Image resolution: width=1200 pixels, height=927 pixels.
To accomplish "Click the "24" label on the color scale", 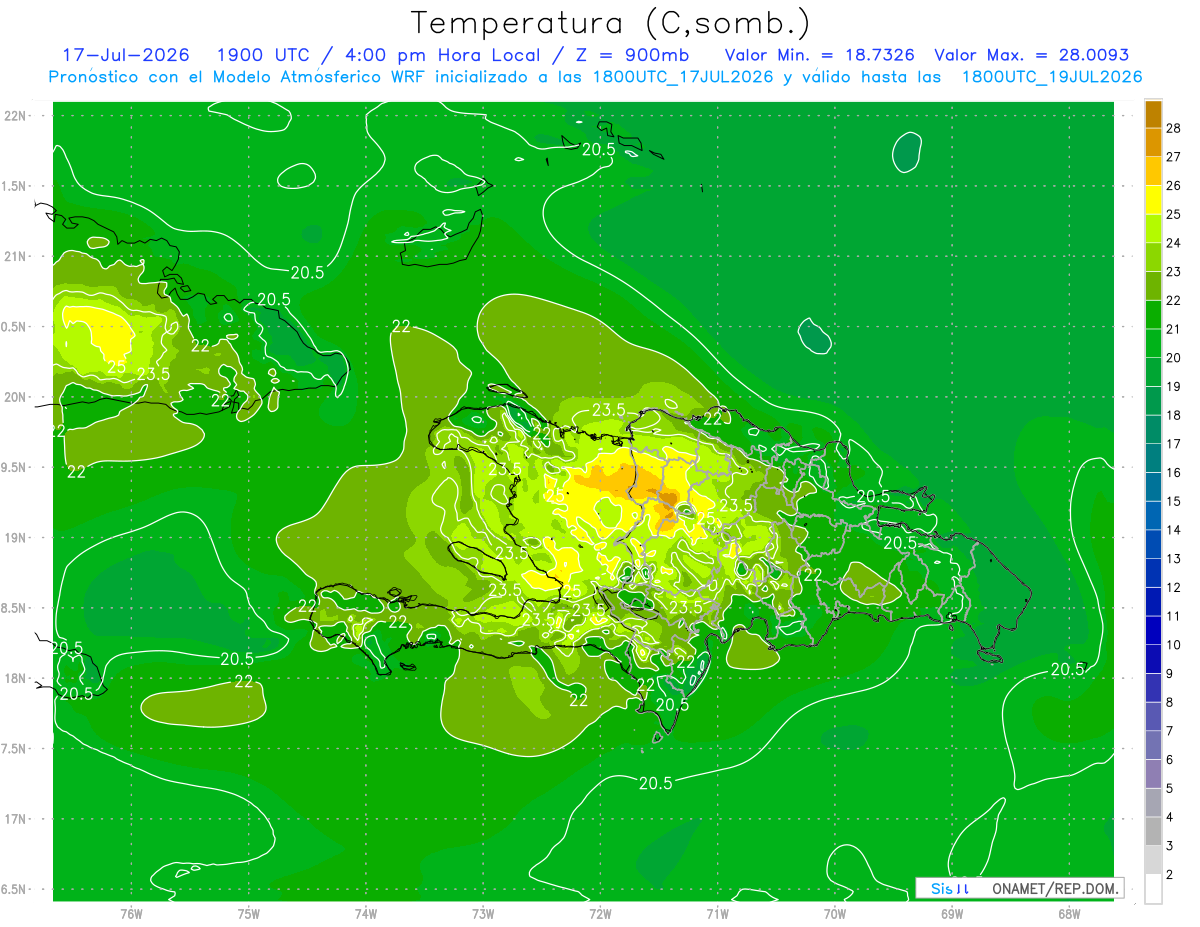I will pyautogui.click(x=1174, y=243).
